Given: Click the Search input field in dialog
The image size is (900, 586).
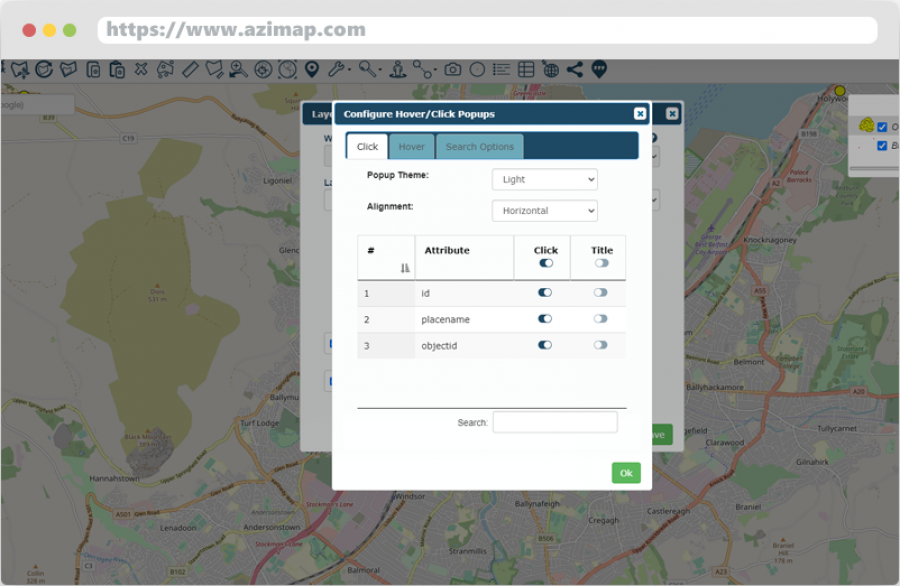Looking at the screenshot, I should 555,422.
